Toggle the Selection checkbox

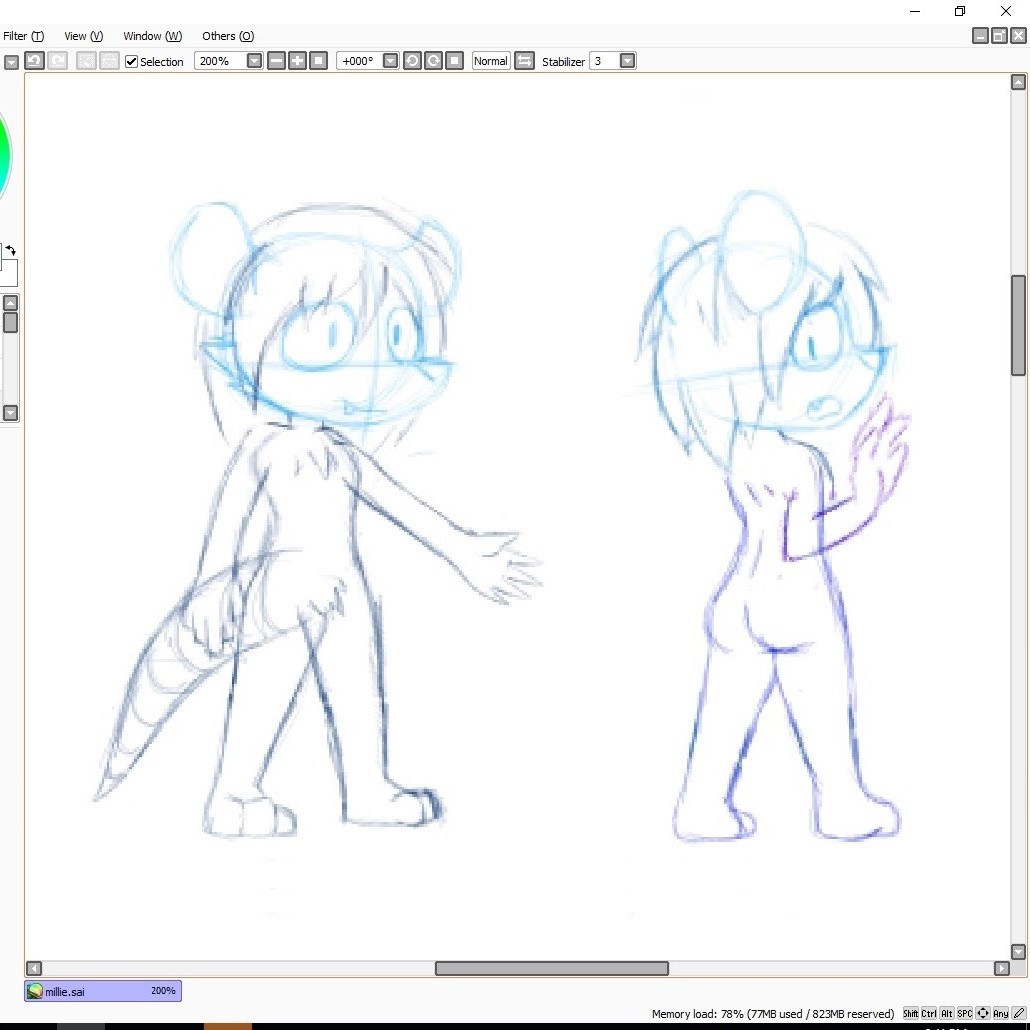click(x=131, y=62)
